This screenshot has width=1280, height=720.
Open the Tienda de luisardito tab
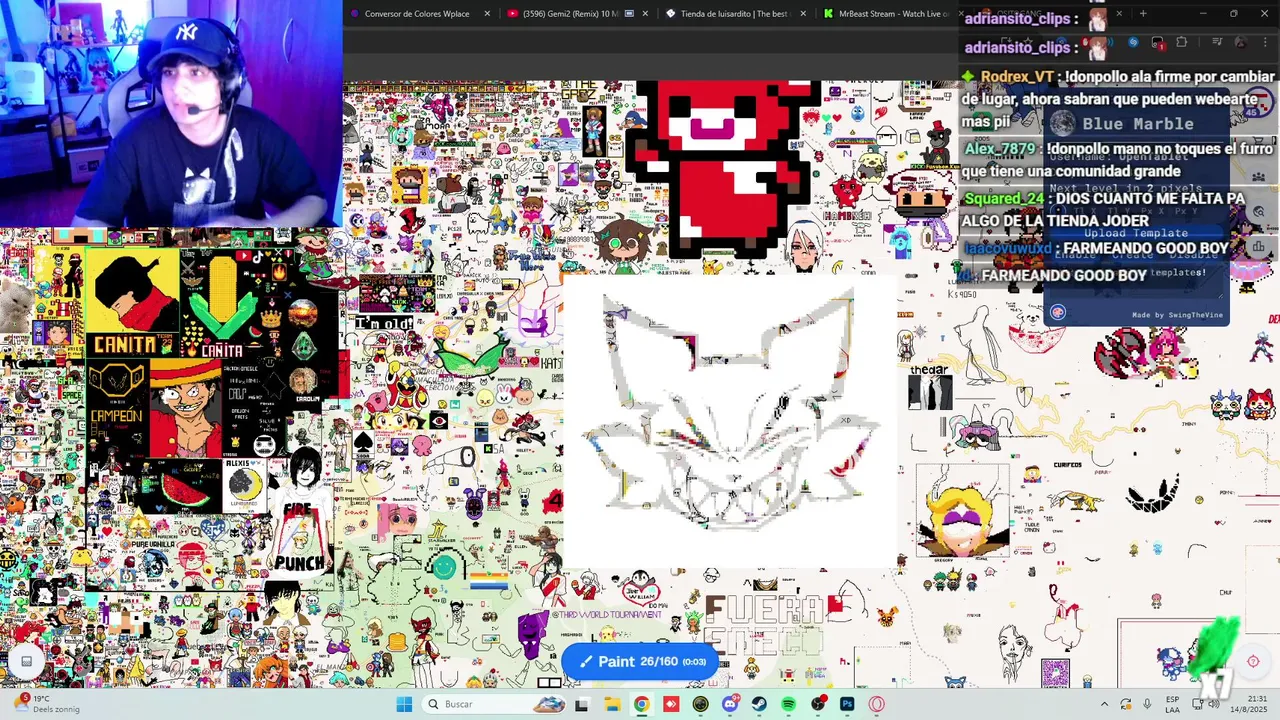pyautogui.click(x=735, y=14)
